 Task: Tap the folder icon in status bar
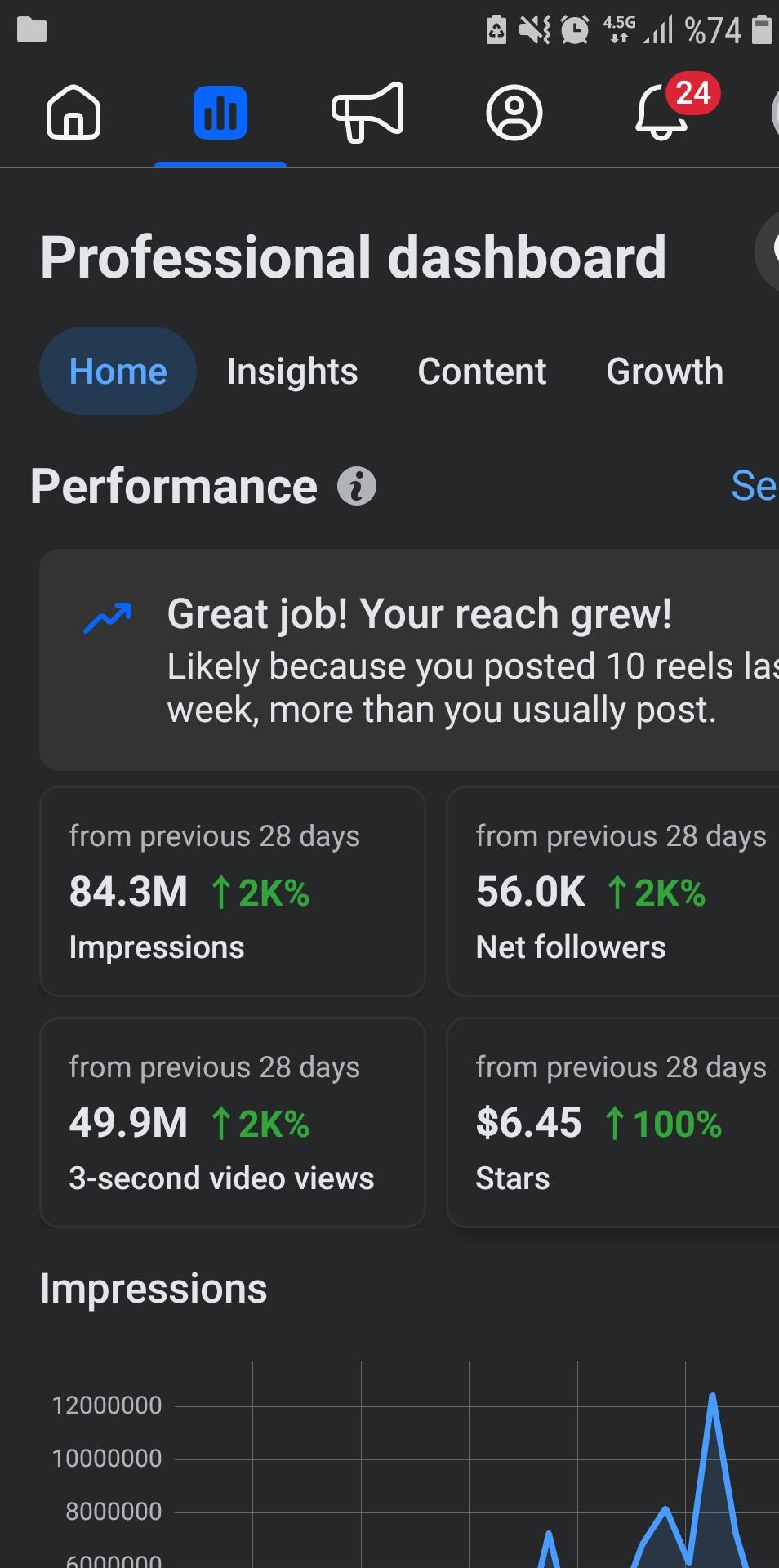pos(32,29)
